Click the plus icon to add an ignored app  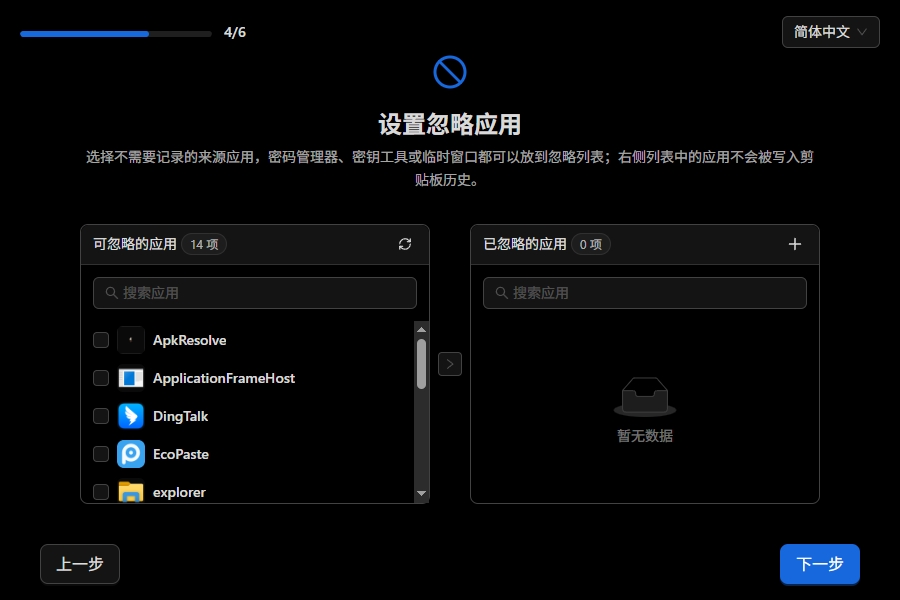[794, 244]
